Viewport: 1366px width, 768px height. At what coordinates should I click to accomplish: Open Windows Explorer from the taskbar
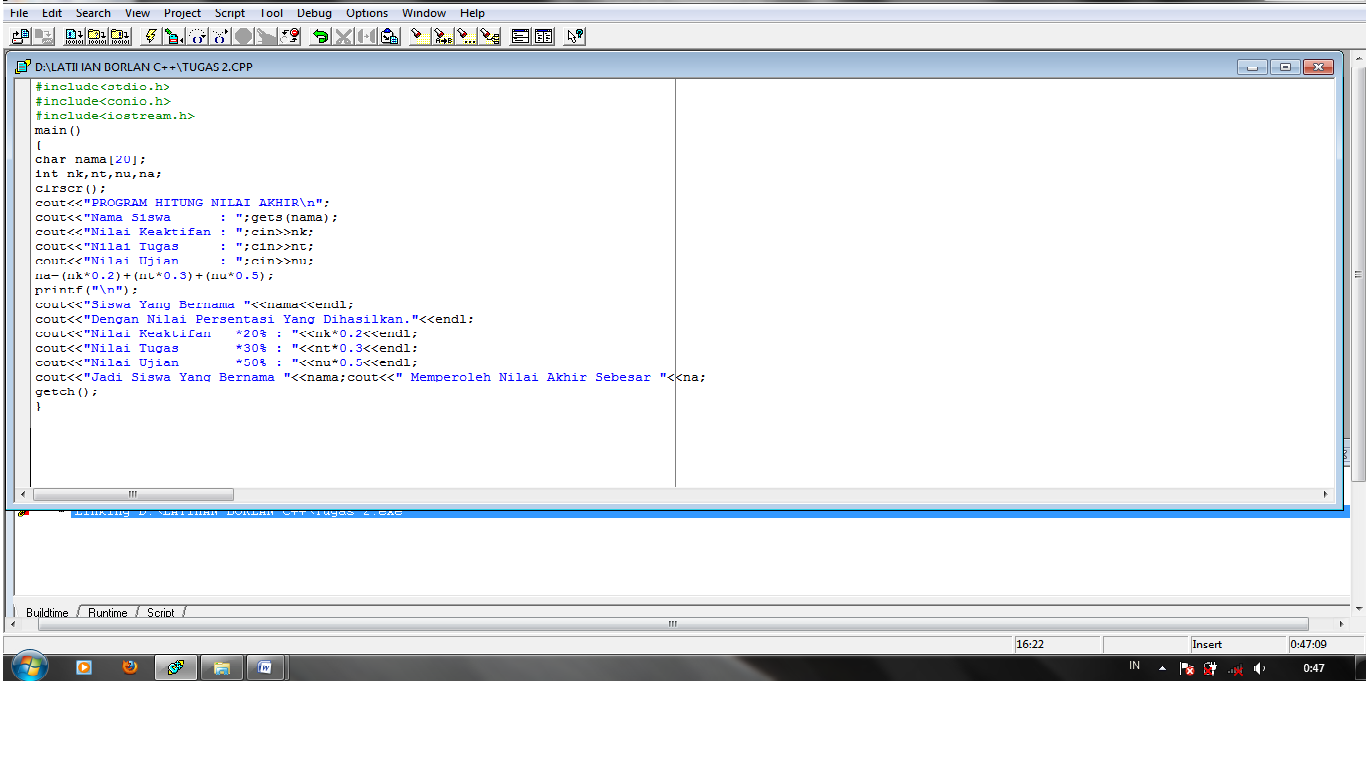222,667
